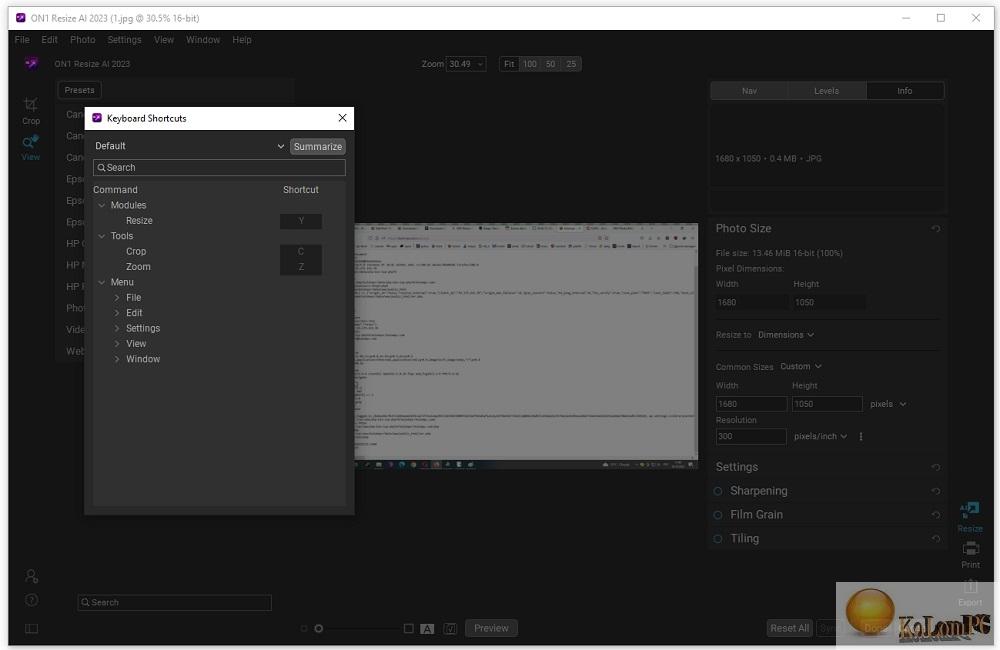Expand the Window shortcuts group
The image size is (1000, 650).
click(x=117, y=359)
